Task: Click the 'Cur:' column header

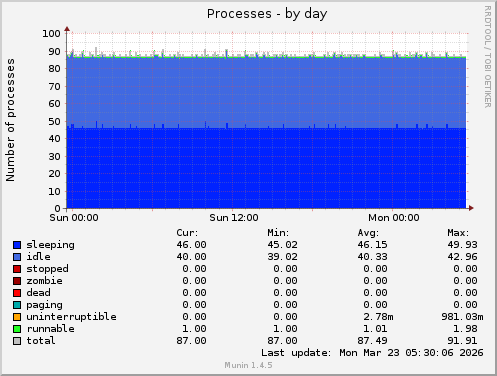Action: click(x=187, y=233)
